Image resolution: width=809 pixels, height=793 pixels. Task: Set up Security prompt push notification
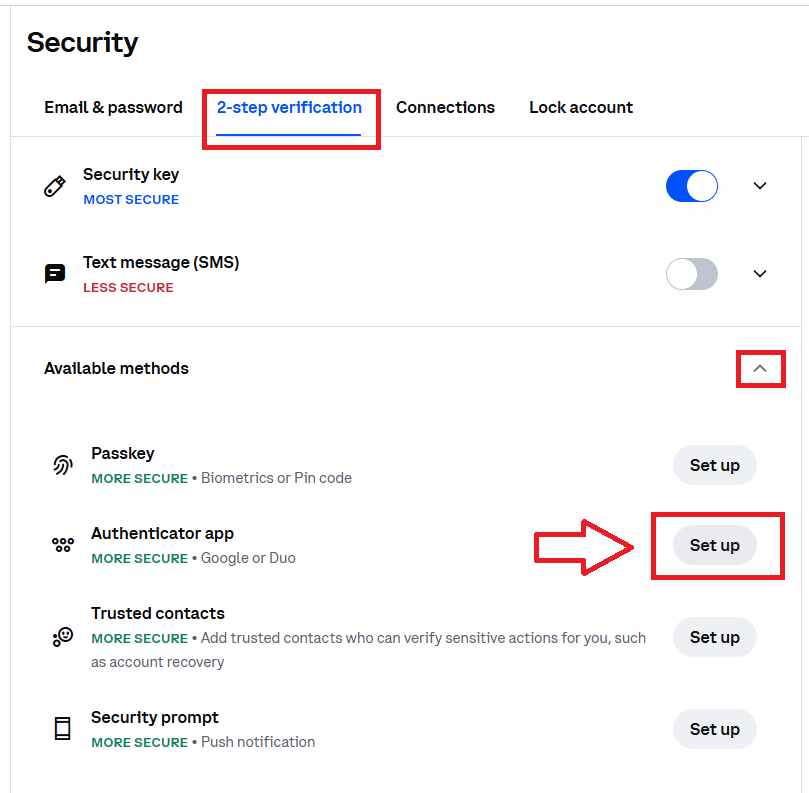click(714, 729)
